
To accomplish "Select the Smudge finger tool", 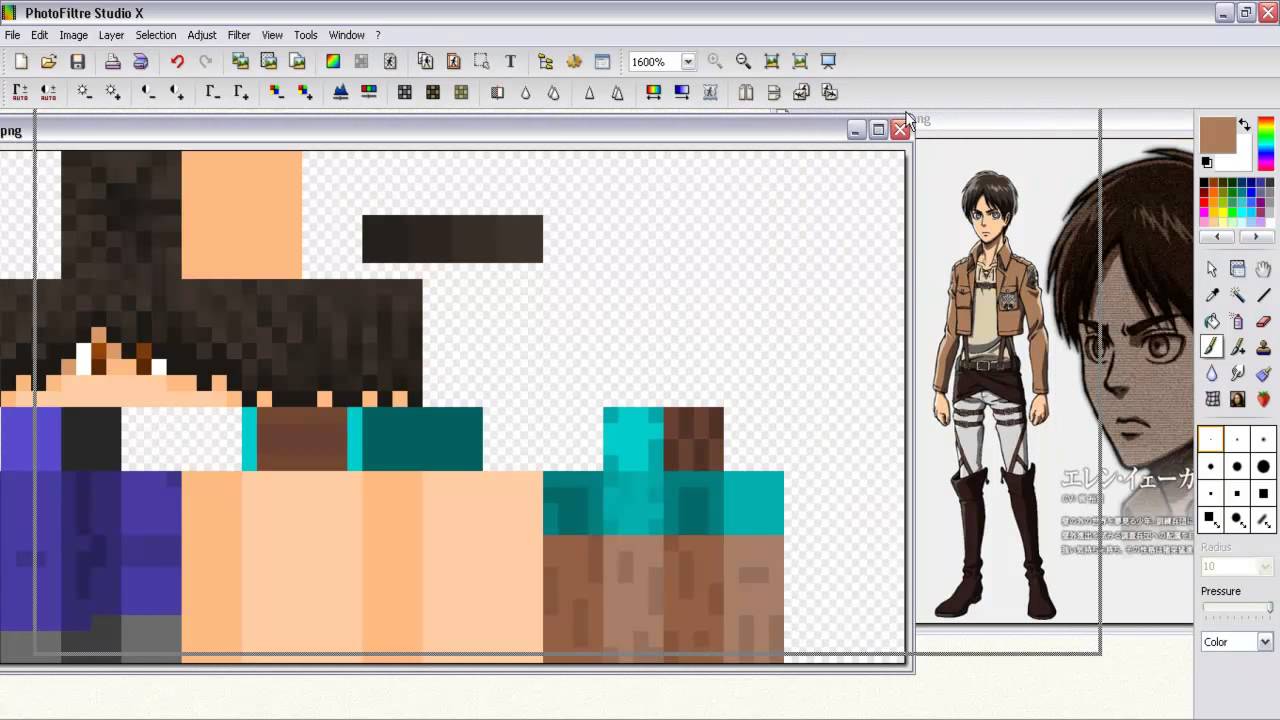I will [x=1238, y=373].
